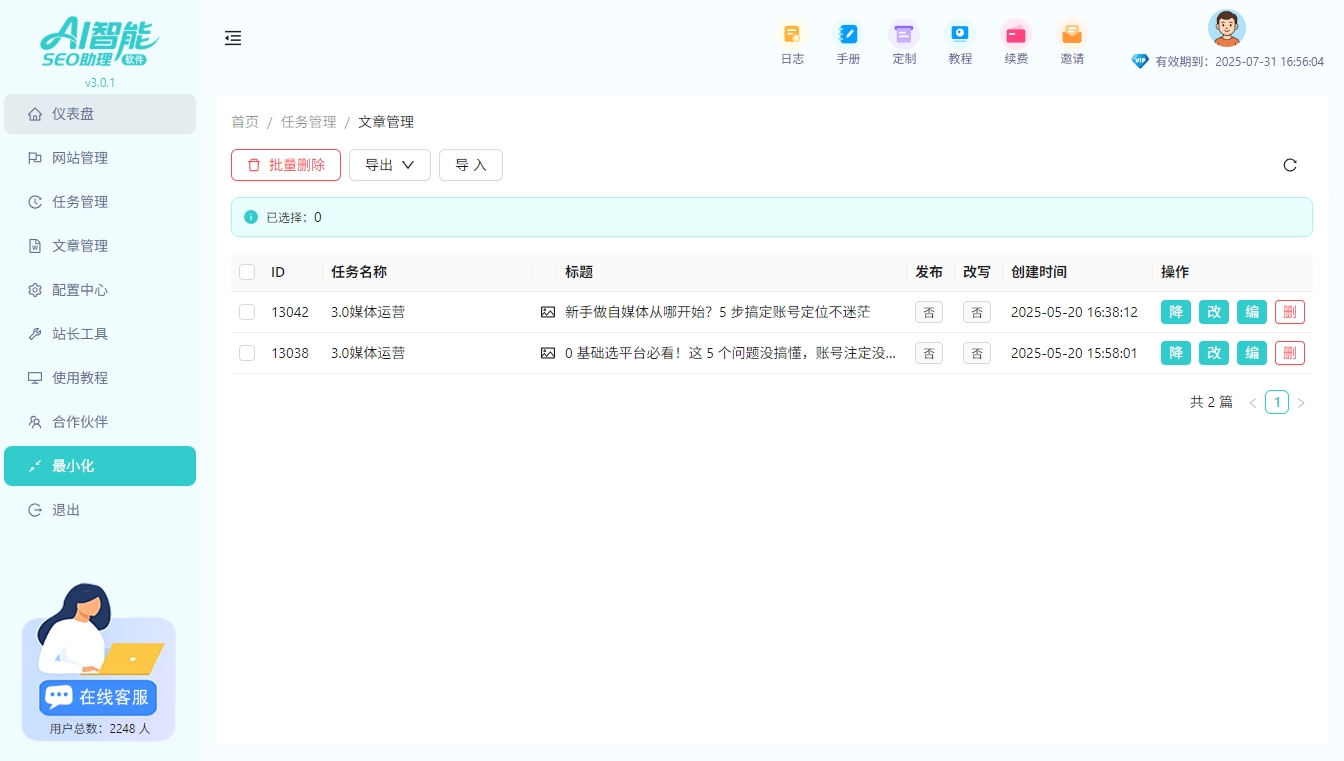The width and height of the screenshot is (1344, 761).
Task: Select page 1 in the pagination
Action: click(x=1277, y=402)
